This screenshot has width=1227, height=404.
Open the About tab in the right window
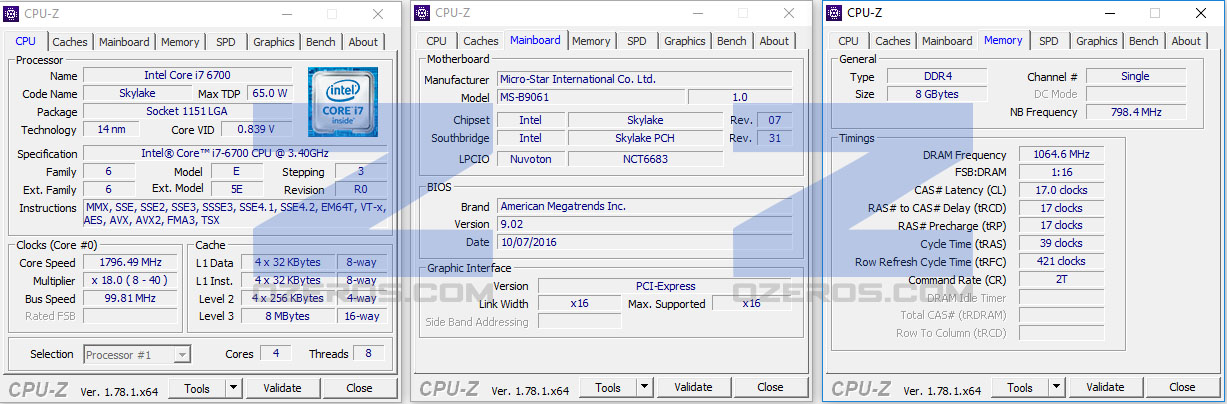pos(1186,42)
